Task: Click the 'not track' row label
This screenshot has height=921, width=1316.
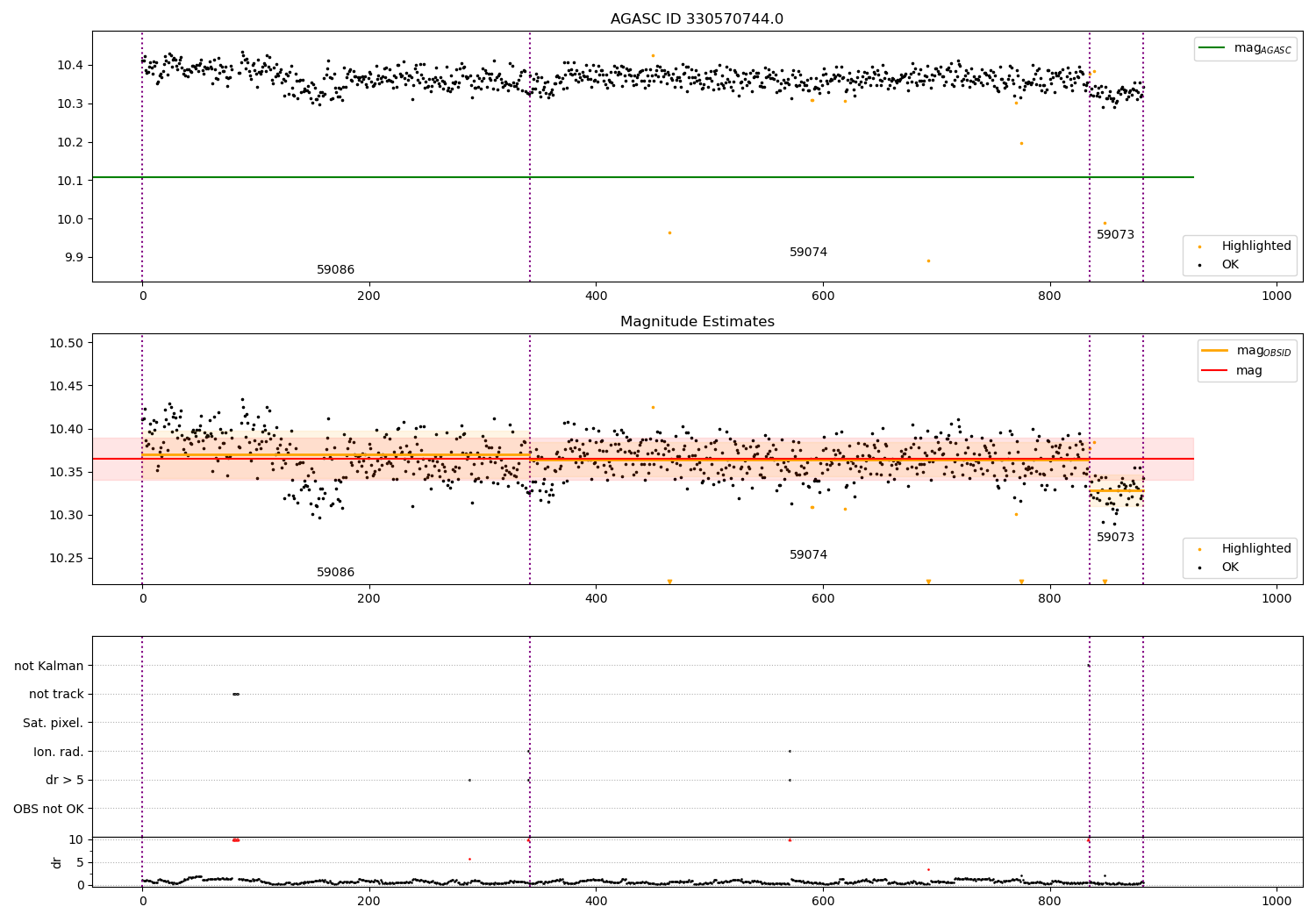Action: [x=56, y=695]
